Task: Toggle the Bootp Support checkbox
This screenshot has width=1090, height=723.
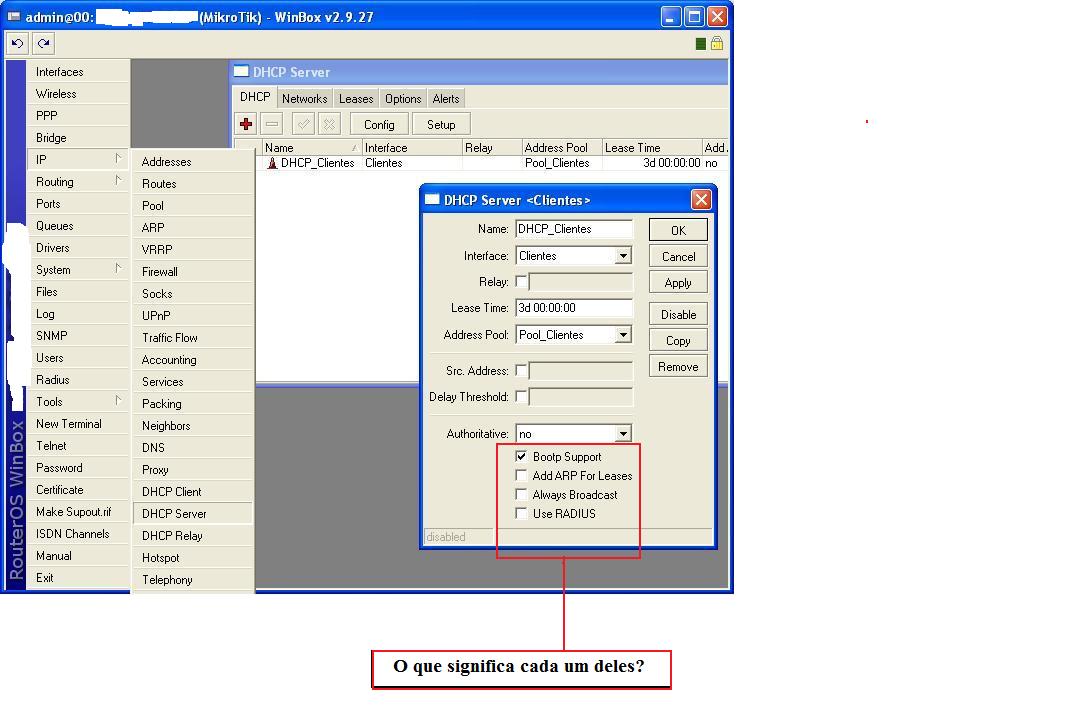Action: coord(521,457)
